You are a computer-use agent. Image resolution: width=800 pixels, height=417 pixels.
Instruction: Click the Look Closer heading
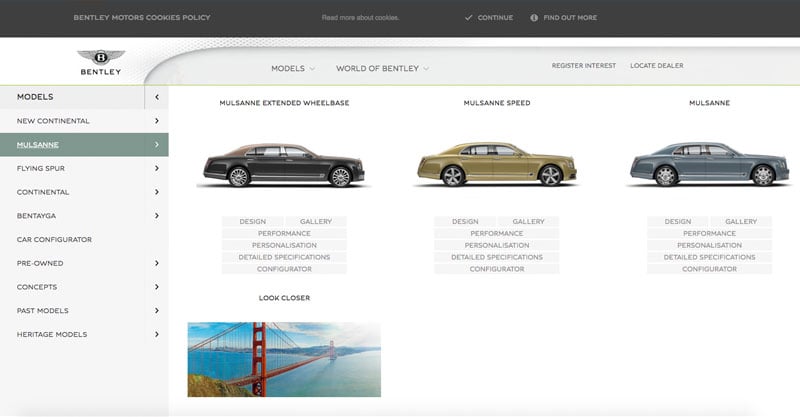pos(284,298)
